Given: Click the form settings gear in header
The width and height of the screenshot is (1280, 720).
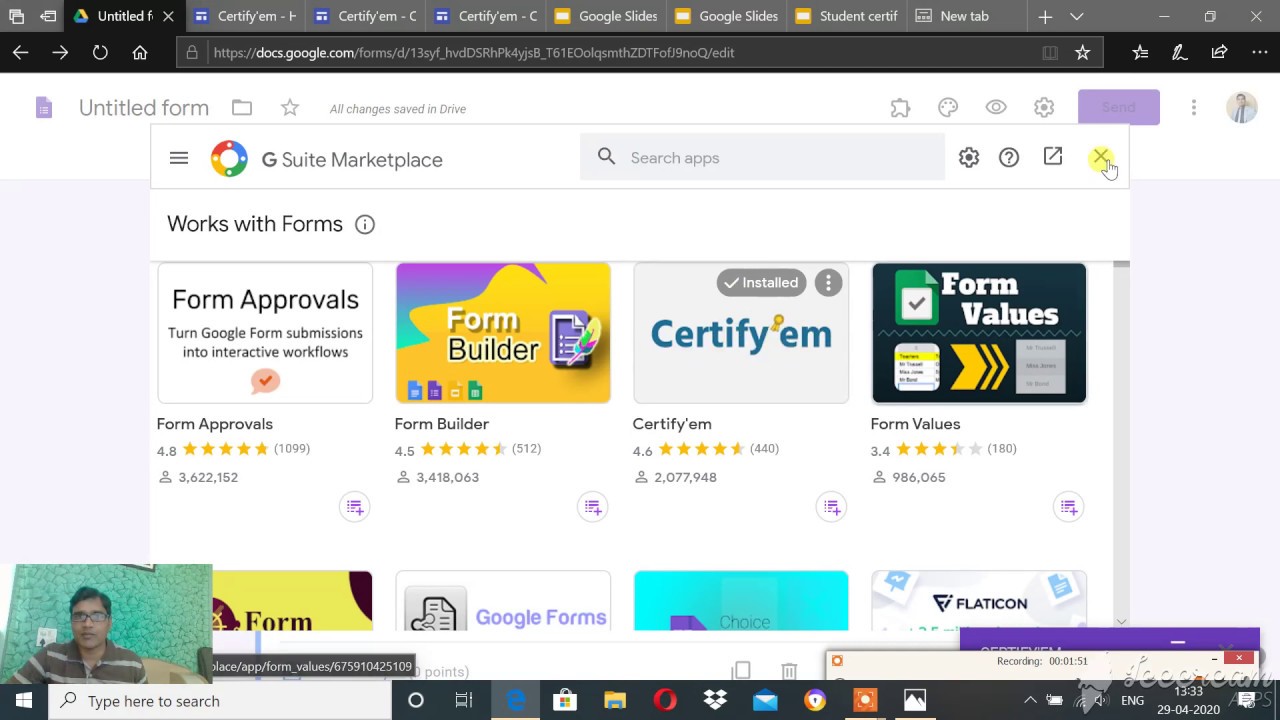Looking at the screenshot, I should pos(1044,108).
